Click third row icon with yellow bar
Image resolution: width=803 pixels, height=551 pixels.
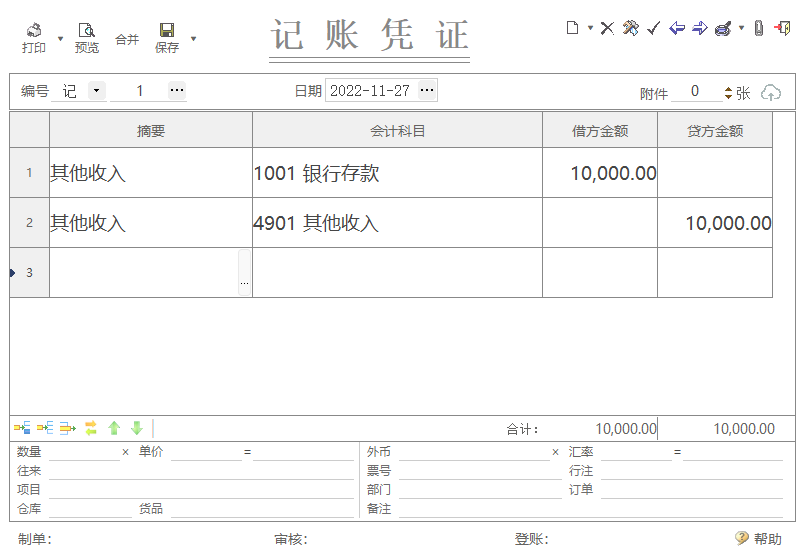(x=68, y=428)
